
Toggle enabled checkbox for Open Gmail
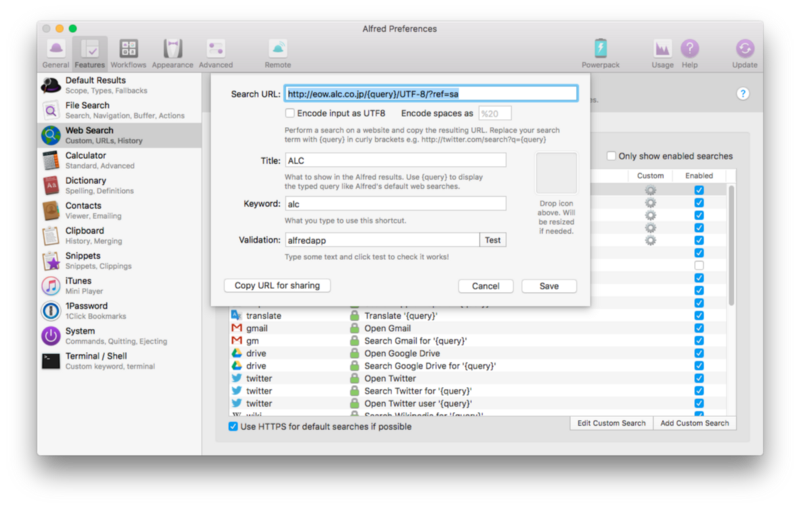(x=699, y=328)
